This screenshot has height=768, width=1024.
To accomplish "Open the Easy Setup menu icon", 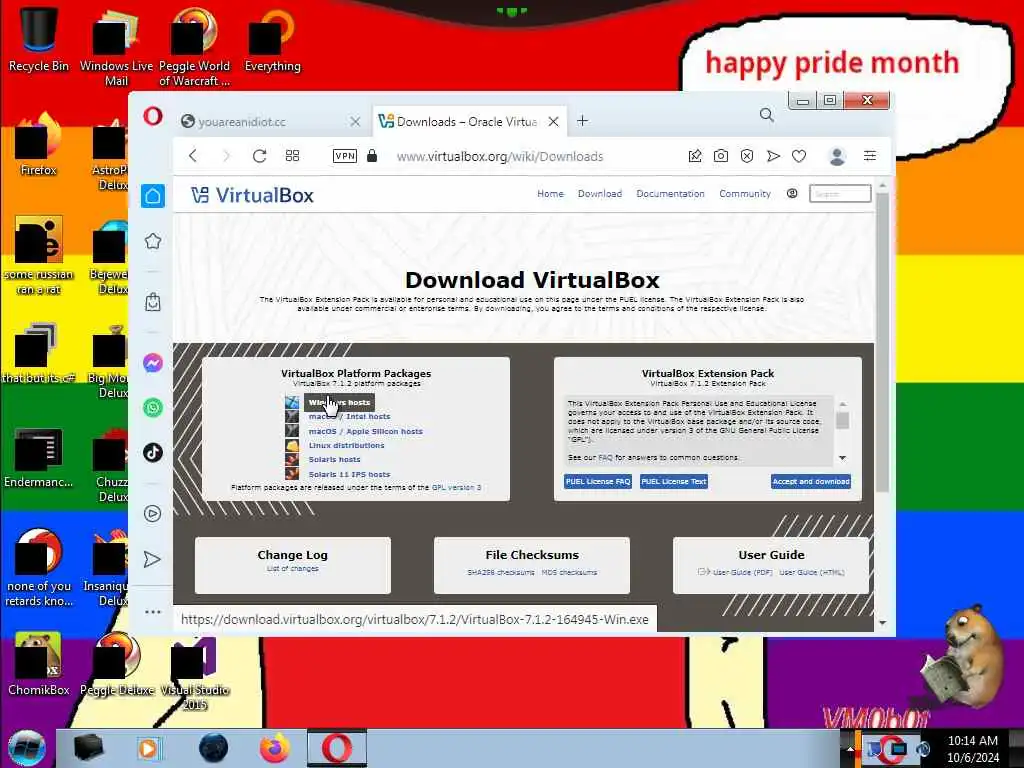I will [870, 155].
